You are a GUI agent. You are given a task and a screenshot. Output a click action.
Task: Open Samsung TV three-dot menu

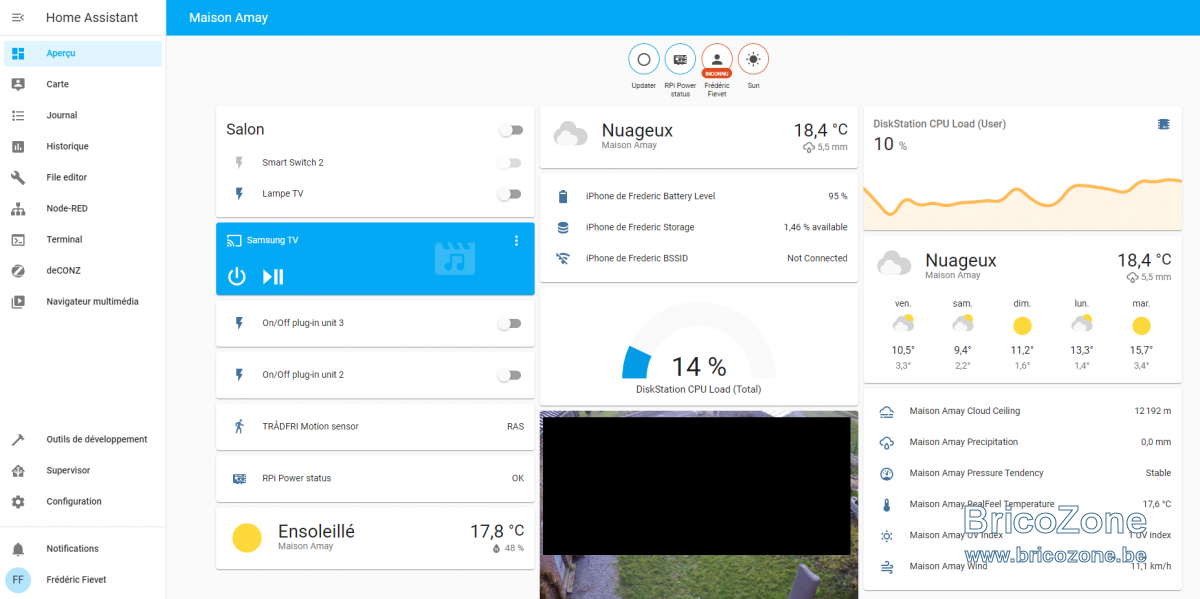coord(516,240)
